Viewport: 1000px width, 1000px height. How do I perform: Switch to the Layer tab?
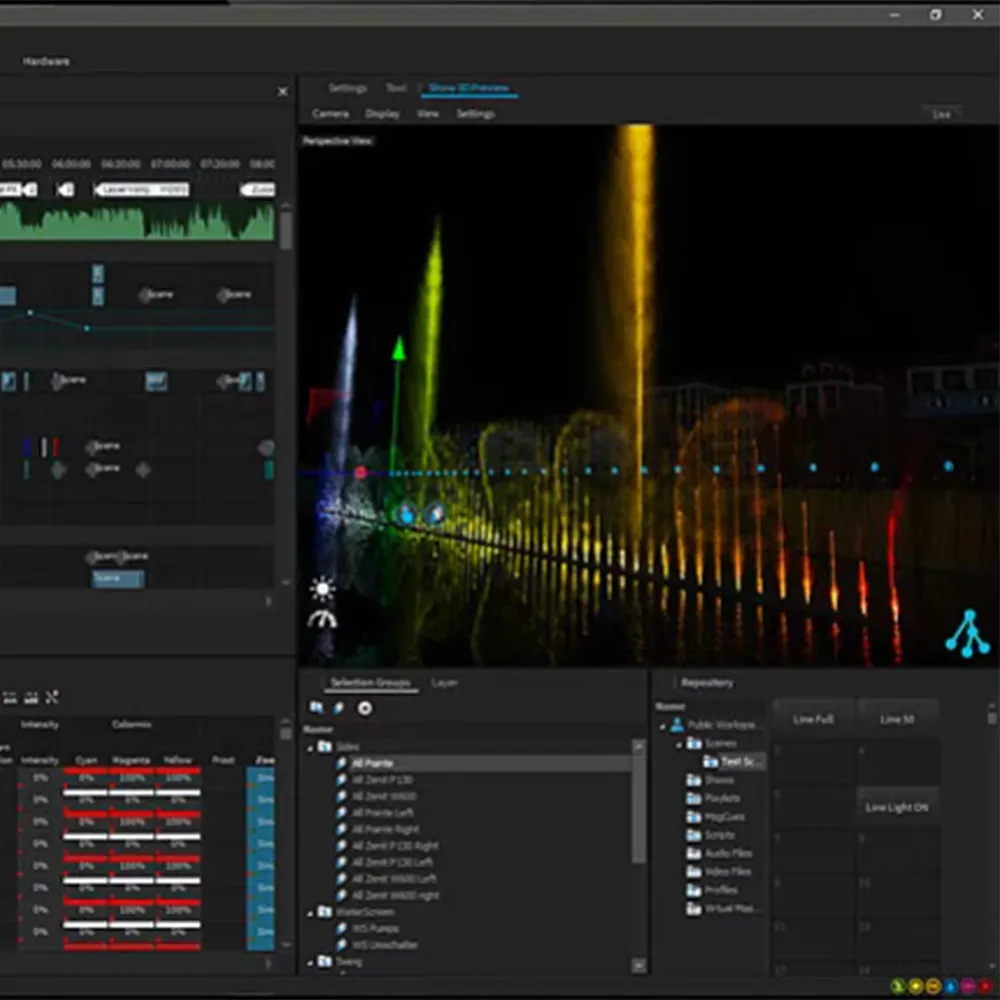pos(444,683)
